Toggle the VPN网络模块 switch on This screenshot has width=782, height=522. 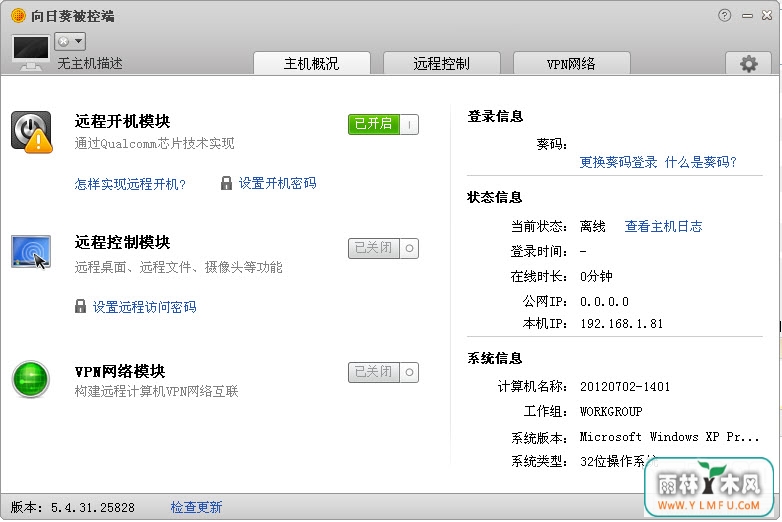point(383,372)
